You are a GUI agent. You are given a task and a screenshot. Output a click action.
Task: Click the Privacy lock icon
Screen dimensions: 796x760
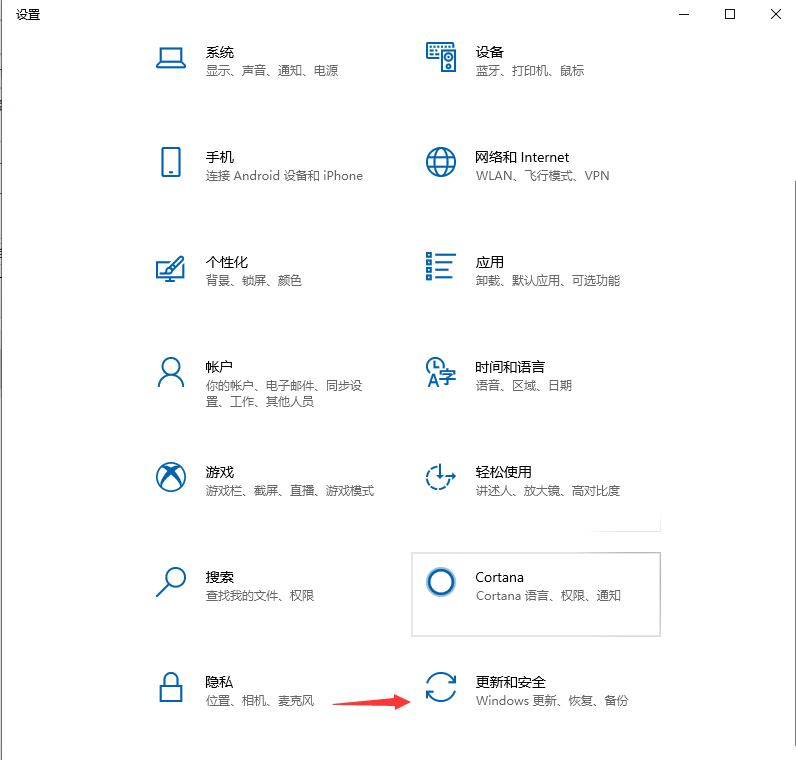point(171,687)
